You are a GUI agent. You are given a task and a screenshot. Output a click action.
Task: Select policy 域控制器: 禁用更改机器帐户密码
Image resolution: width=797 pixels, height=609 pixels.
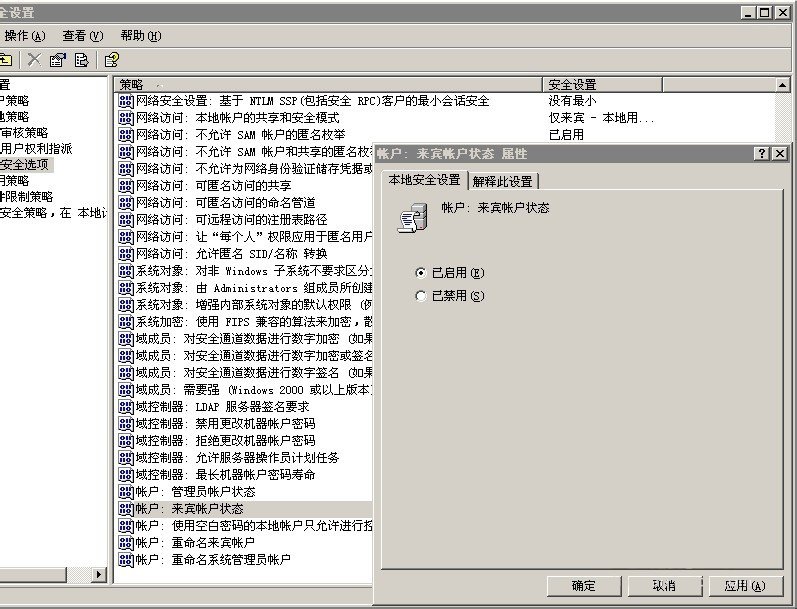pyautogui.click(x=225, y=423)
